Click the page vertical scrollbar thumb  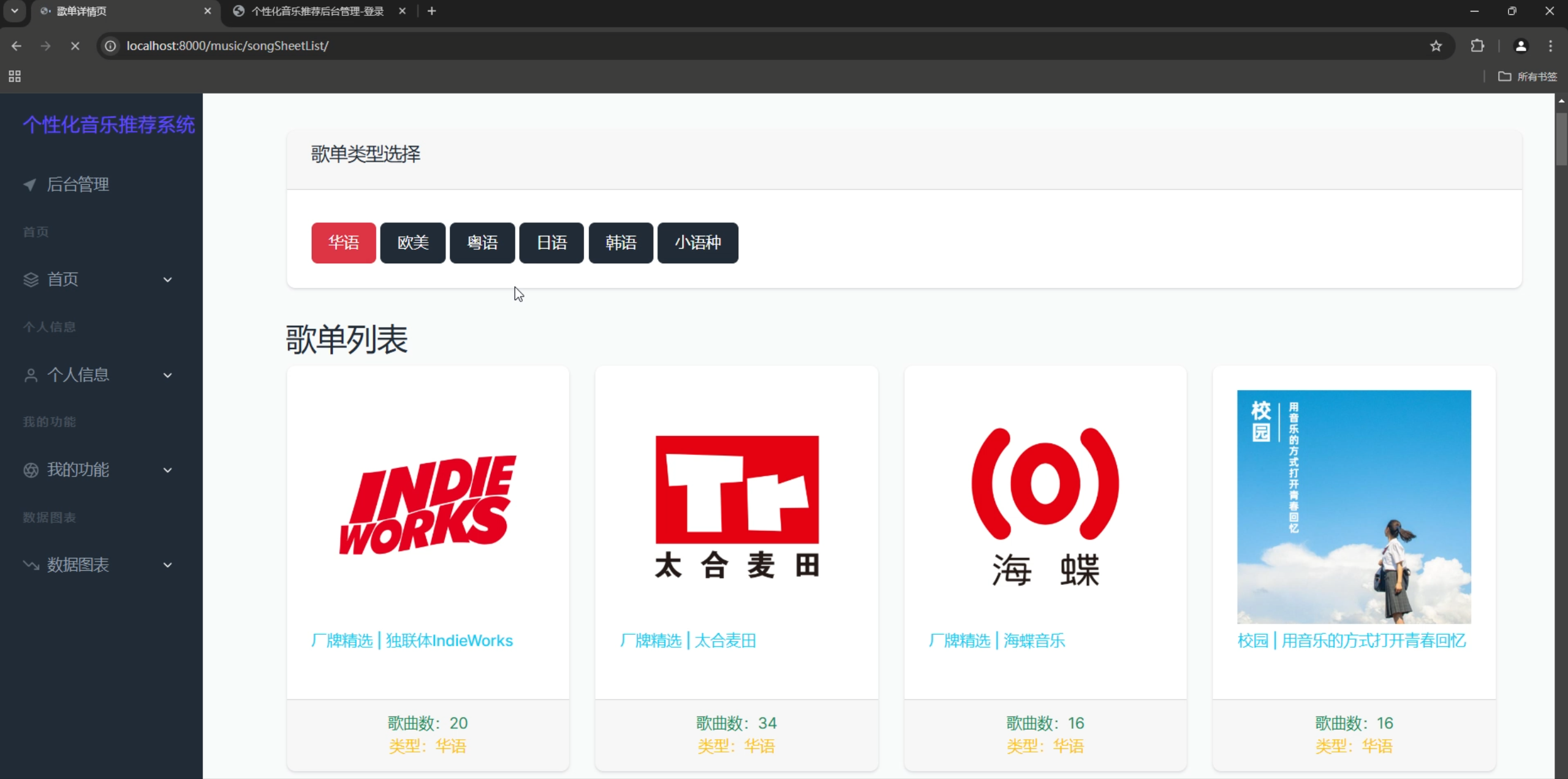pyautogui.click(x=1561, y=139)
